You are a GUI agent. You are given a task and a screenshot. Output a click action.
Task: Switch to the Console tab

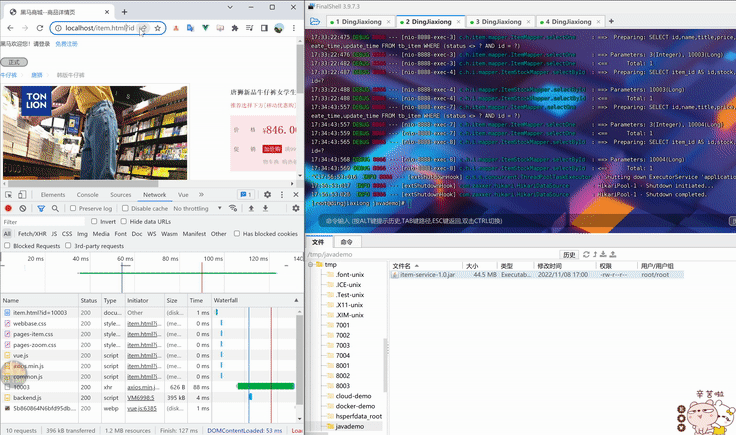(x=88, y=194)
